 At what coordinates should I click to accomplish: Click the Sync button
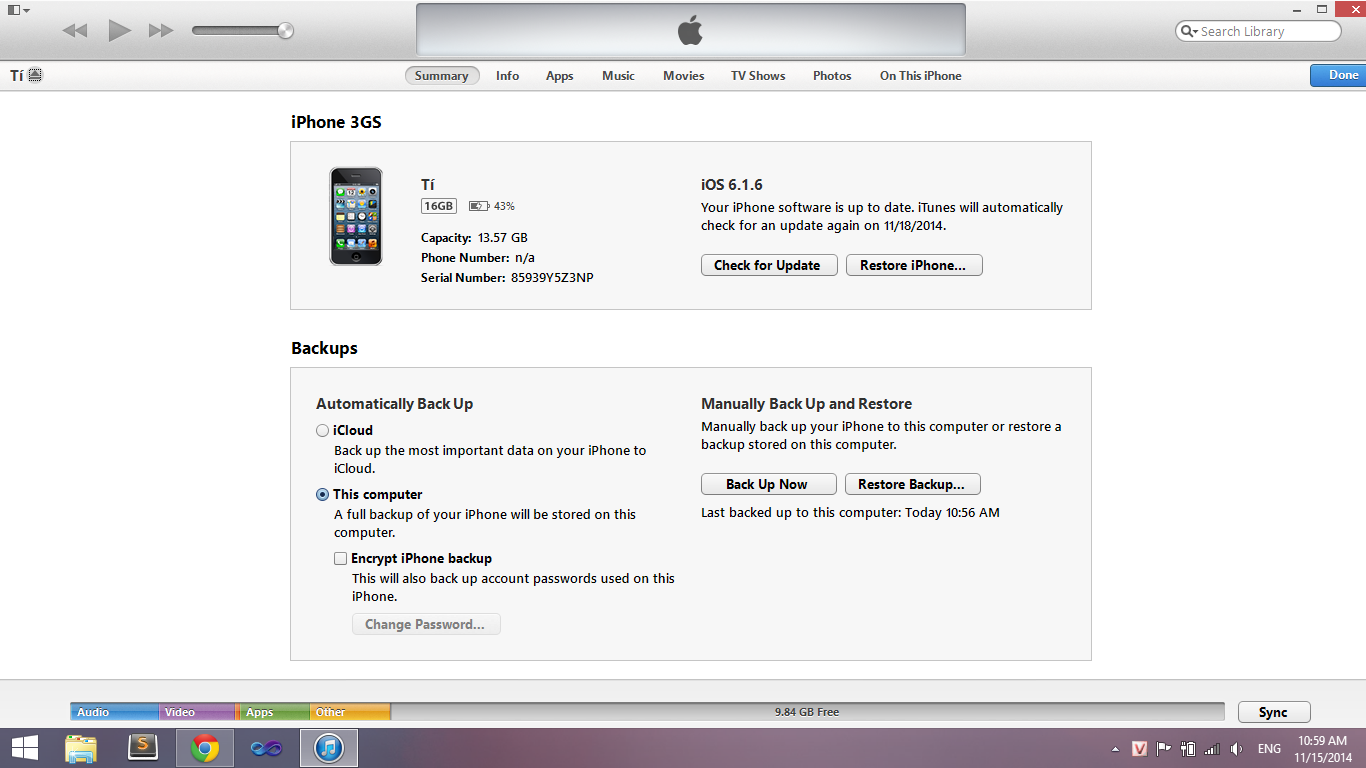coord(1274,712)
